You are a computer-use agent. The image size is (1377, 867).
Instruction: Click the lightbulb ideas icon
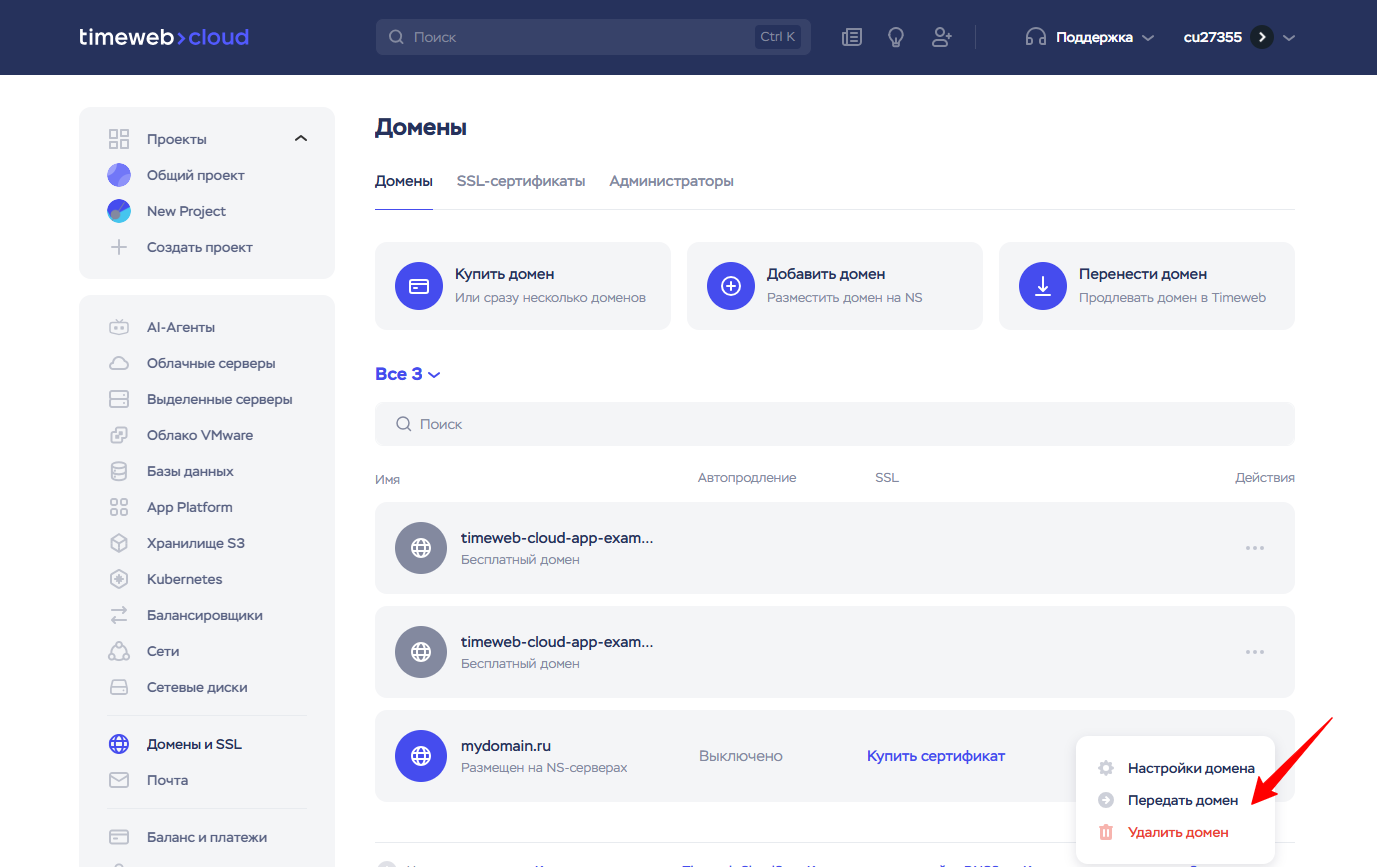[896, 37]
